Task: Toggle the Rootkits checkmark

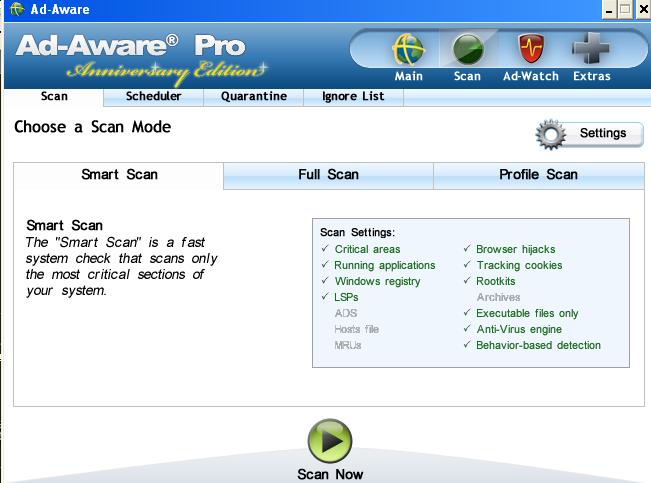Action: 467,281
